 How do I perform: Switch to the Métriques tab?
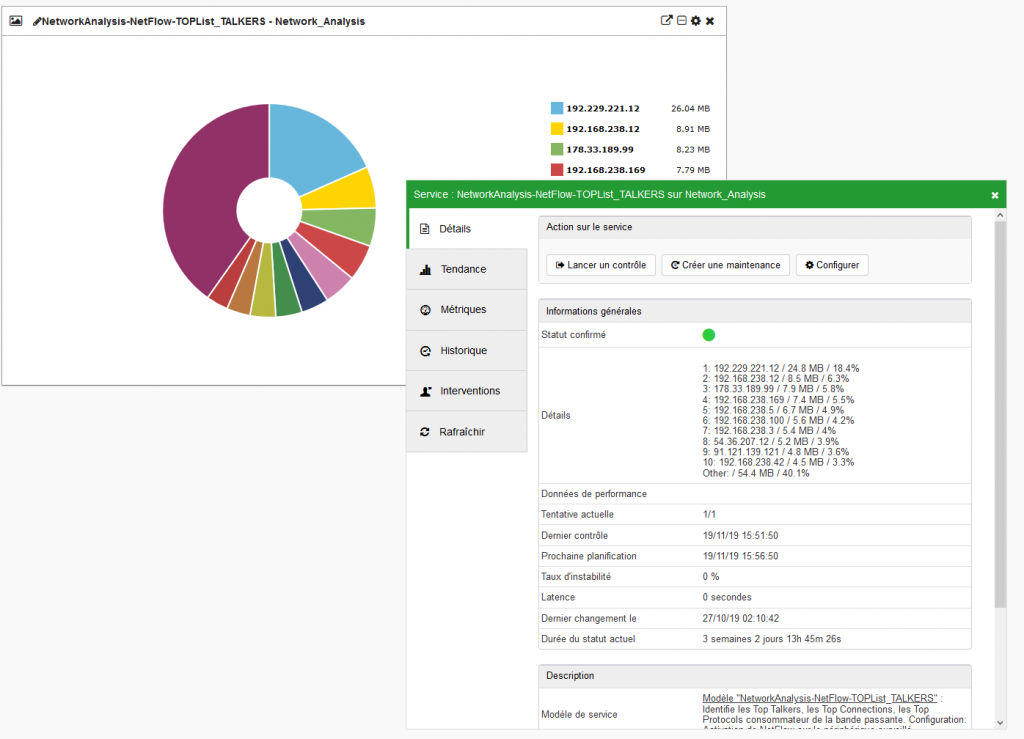(468, 309)
